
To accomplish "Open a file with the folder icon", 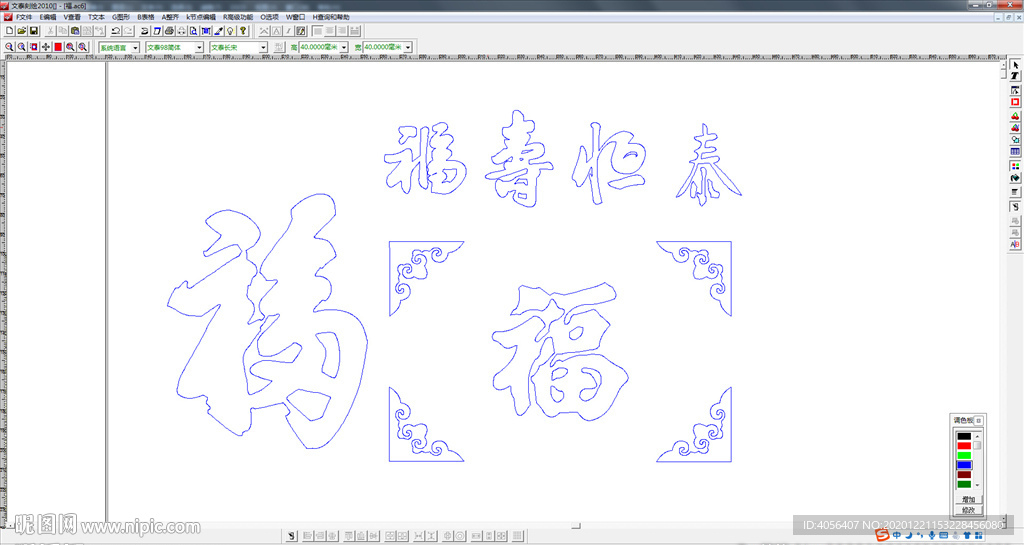I will pyautogui.click(x=22, y=31).
